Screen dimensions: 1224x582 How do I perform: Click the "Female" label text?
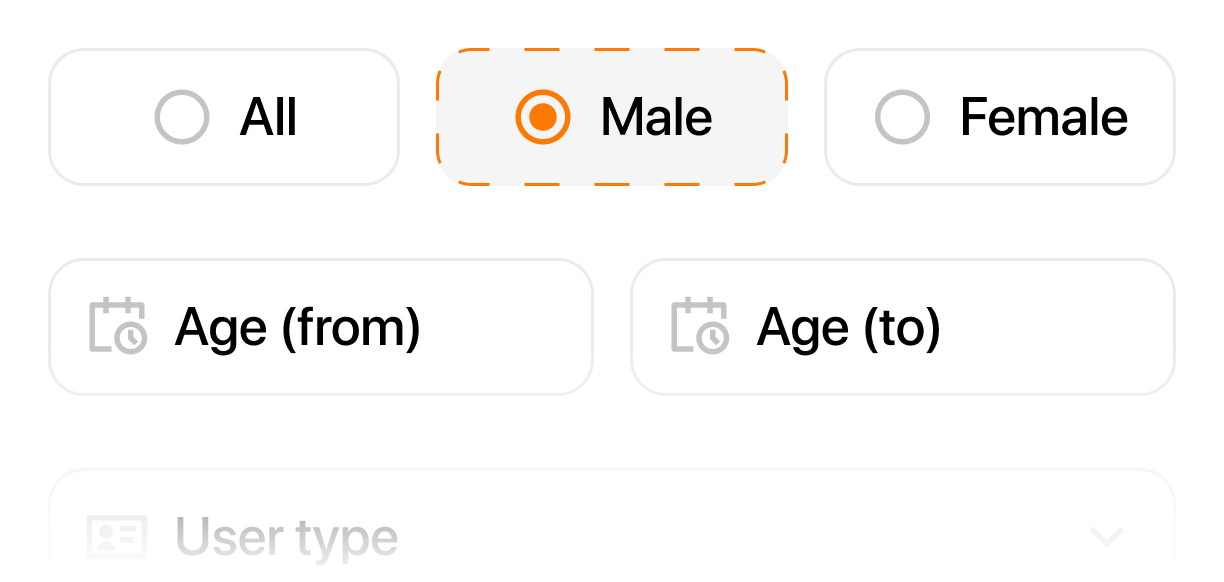pyautogui.click(x=1044, y=118)
